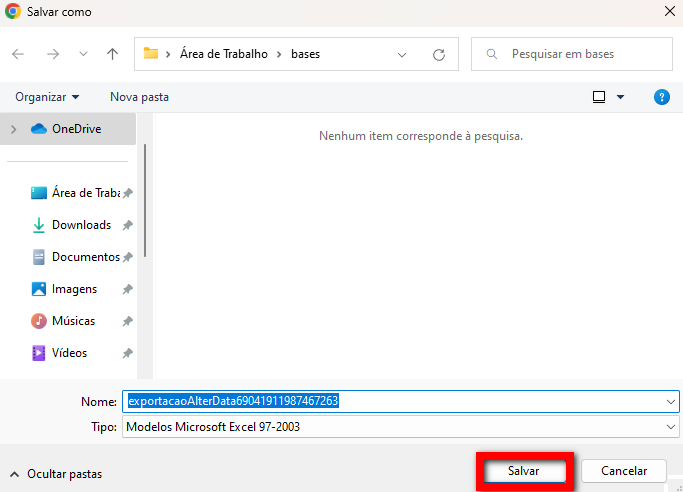The height and width of the screenshot is (492, 683).
Task: Select Vídeos in the navigation pane
Action: point(69,353)
